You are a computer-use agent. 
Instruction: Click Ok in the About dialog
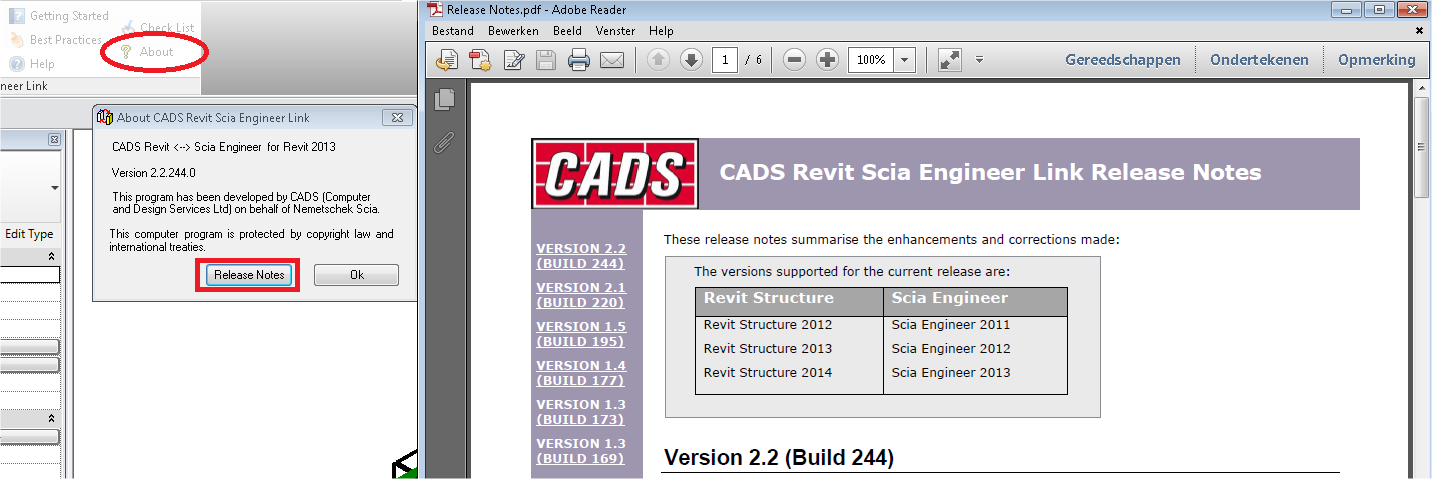356,275
